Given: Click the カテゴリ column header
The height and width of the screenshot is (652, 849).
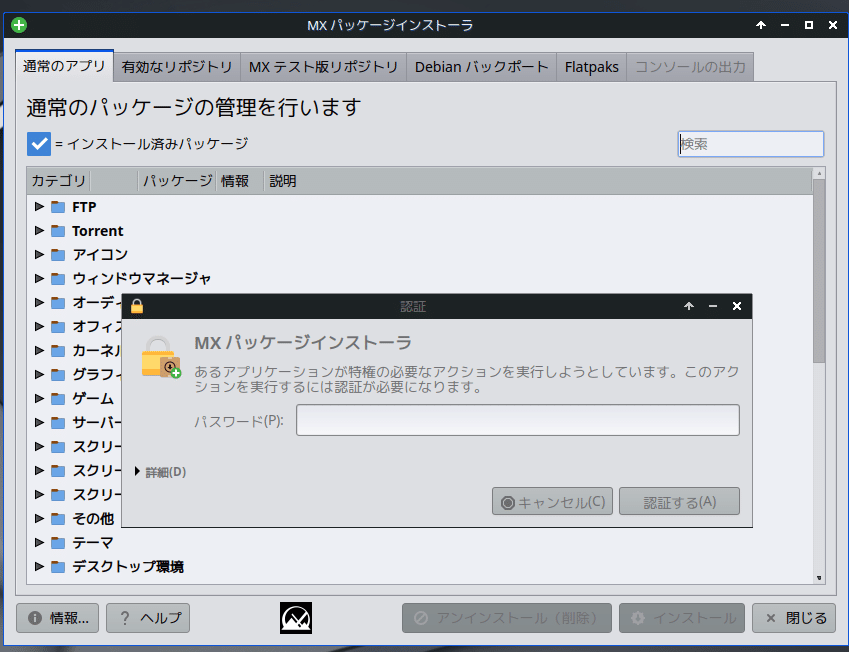Looking at the screenshot, I should point(58,181).
